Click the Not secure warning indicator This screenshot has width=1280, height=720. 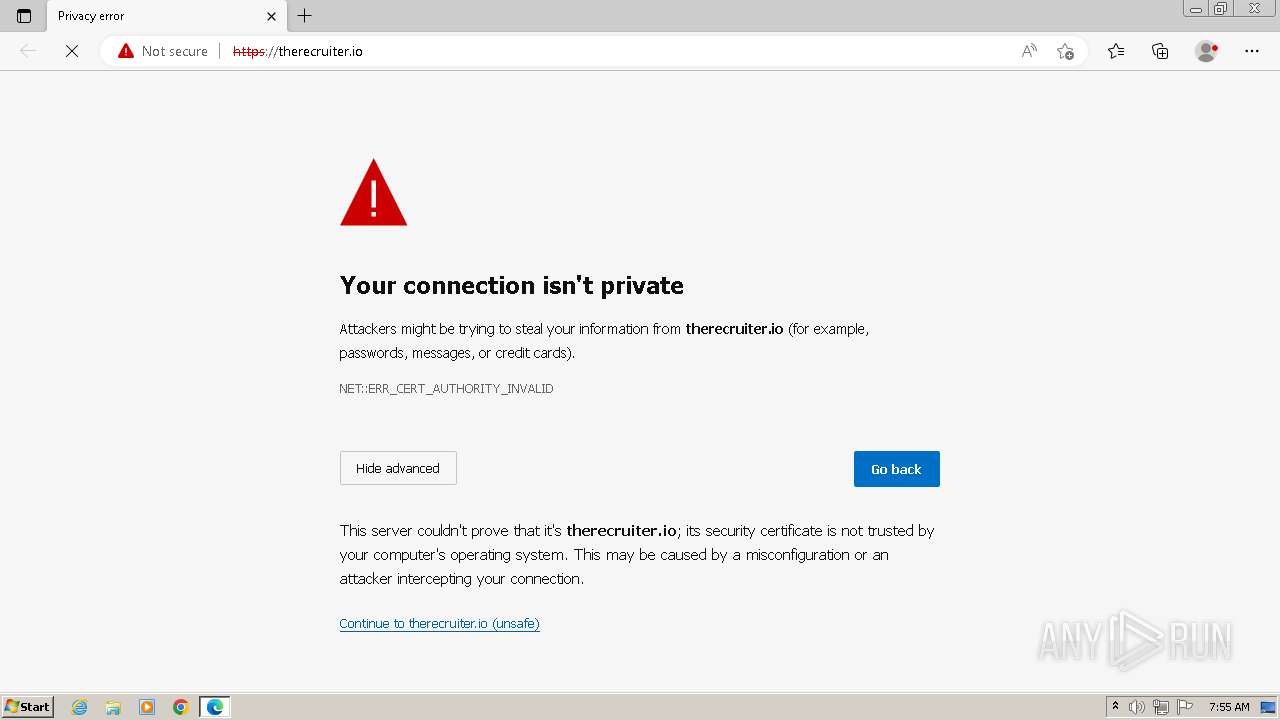[x=163, y=51]
